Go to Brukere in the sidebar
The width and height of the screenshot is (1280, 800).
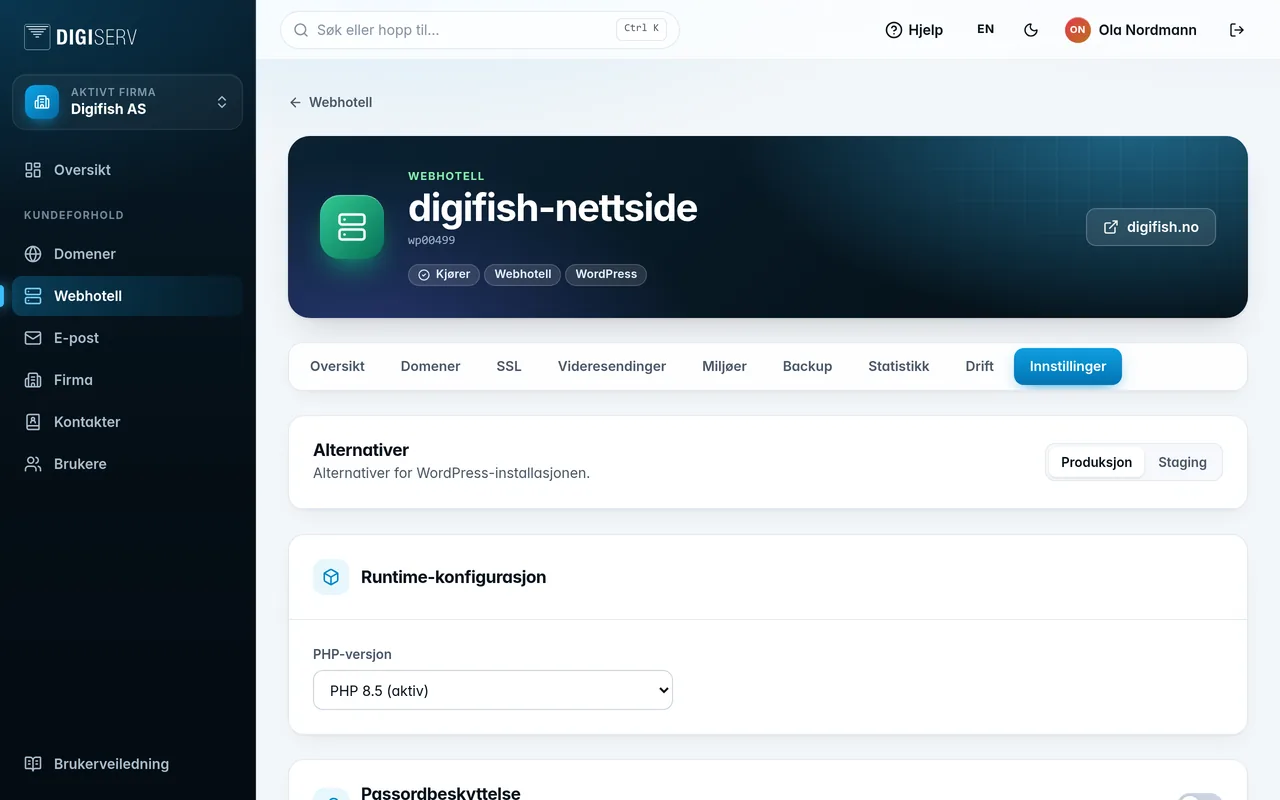(x=128, y=464)
